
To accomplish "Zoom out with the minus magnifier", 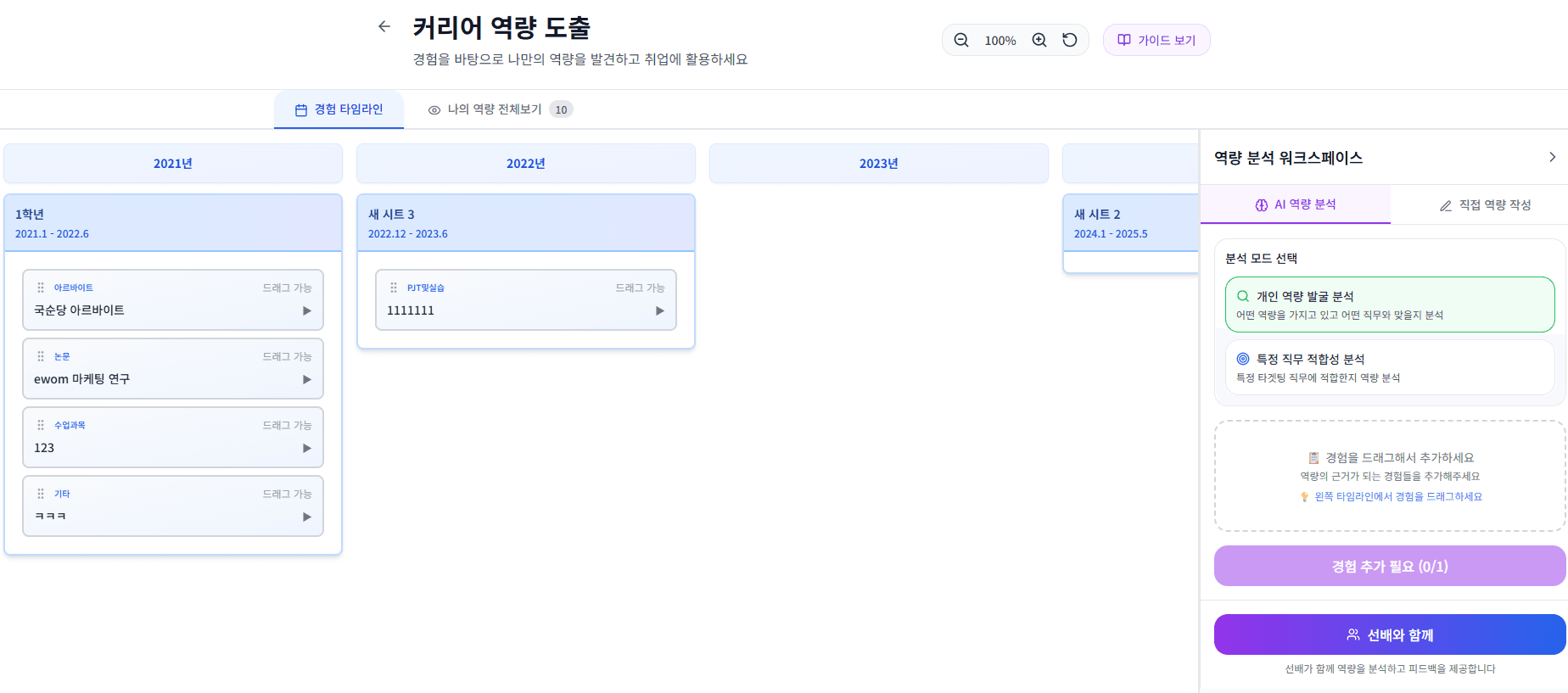I will pos(961,40).
